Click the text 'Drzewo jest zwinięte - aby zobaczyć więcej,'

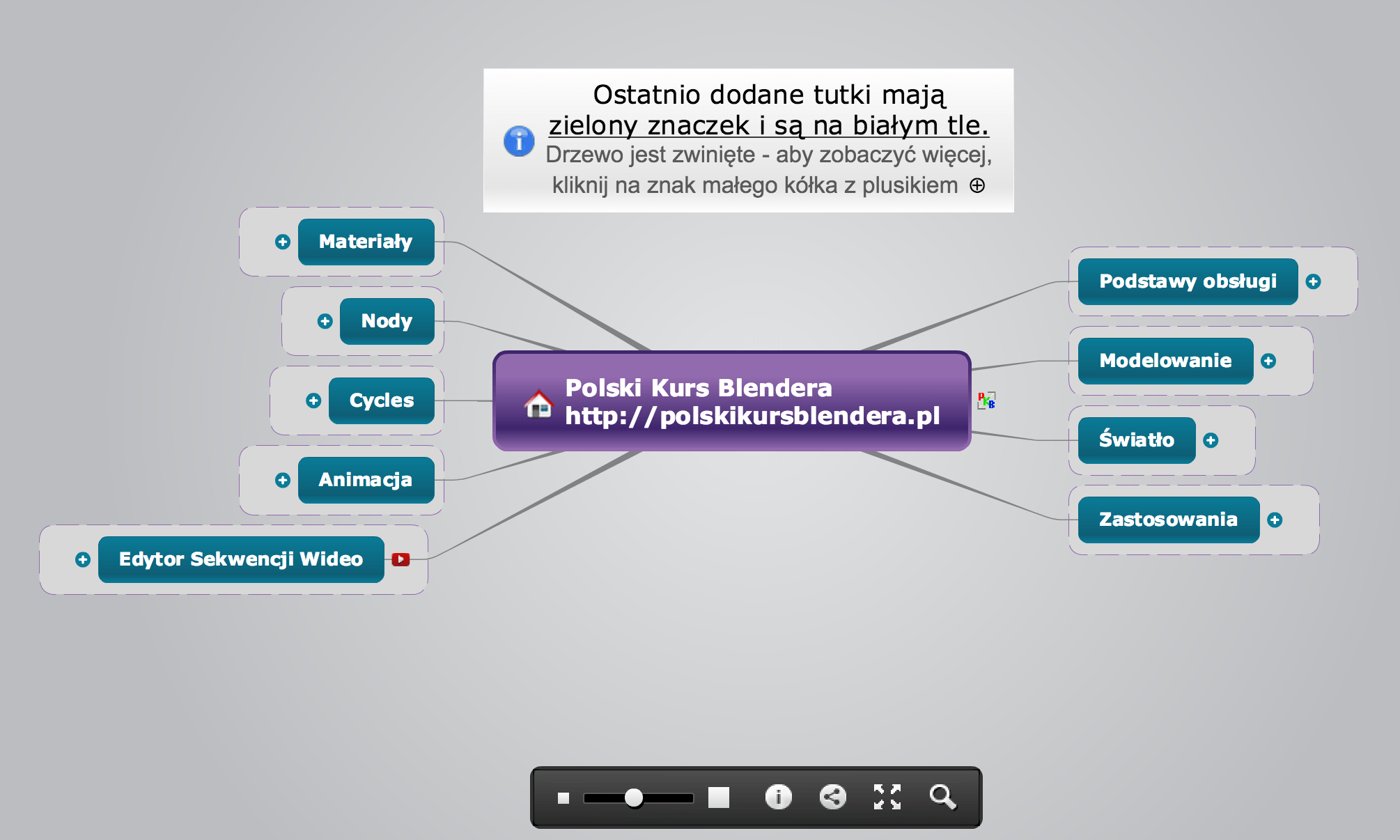click(769, 155)
